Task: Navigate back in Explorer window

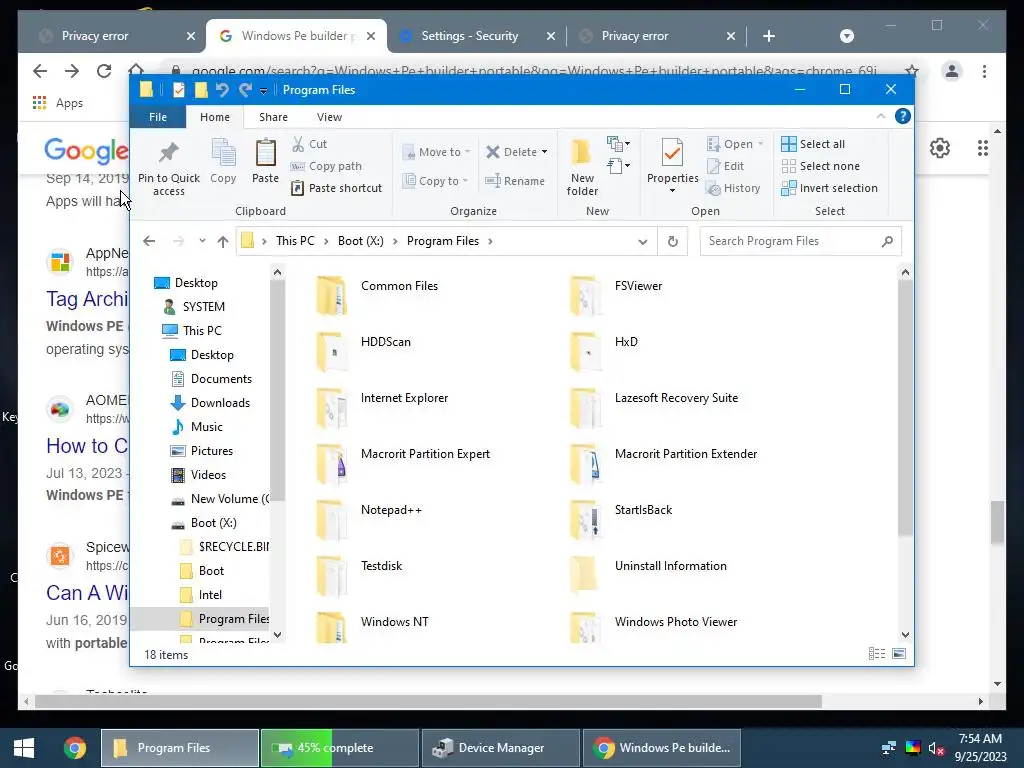Action: [149, 241]
